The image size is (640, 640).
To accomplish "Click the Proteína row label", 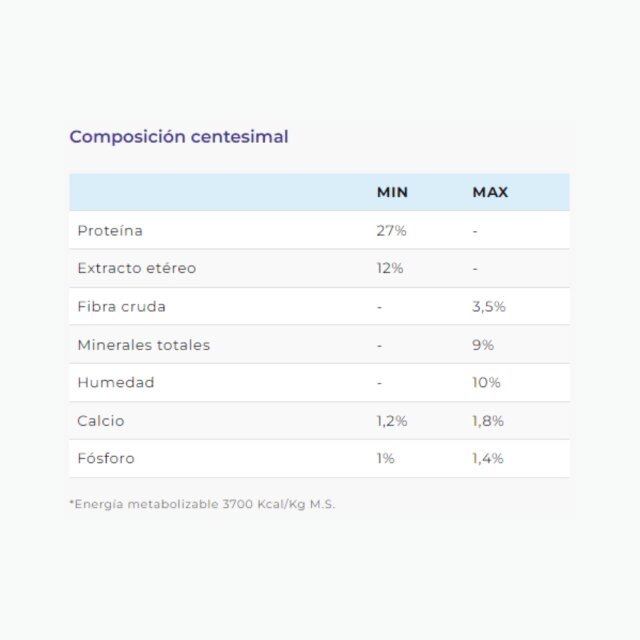I will (110, 231).
